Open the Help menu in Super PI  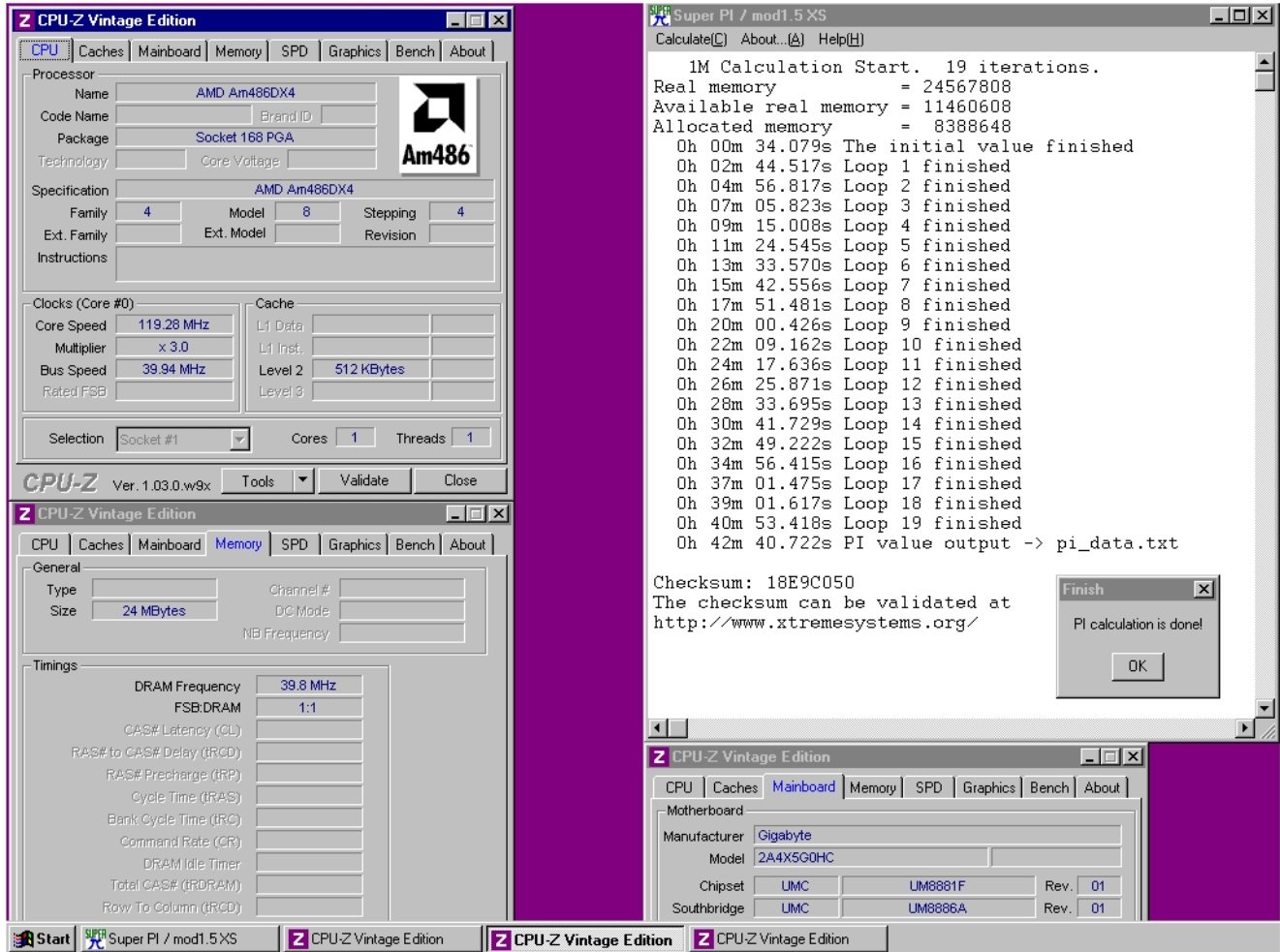[841, 40]
